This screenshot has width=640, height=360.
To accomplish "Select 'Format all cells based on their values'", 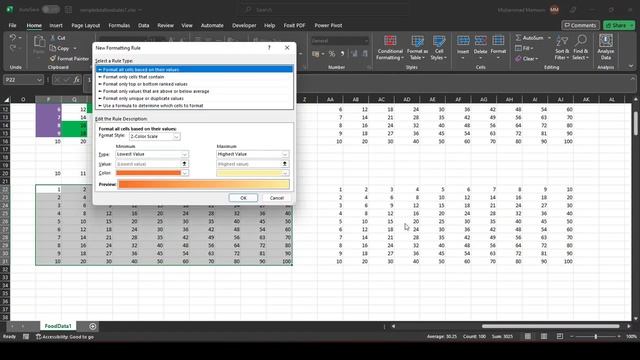I will pos(194,69).
